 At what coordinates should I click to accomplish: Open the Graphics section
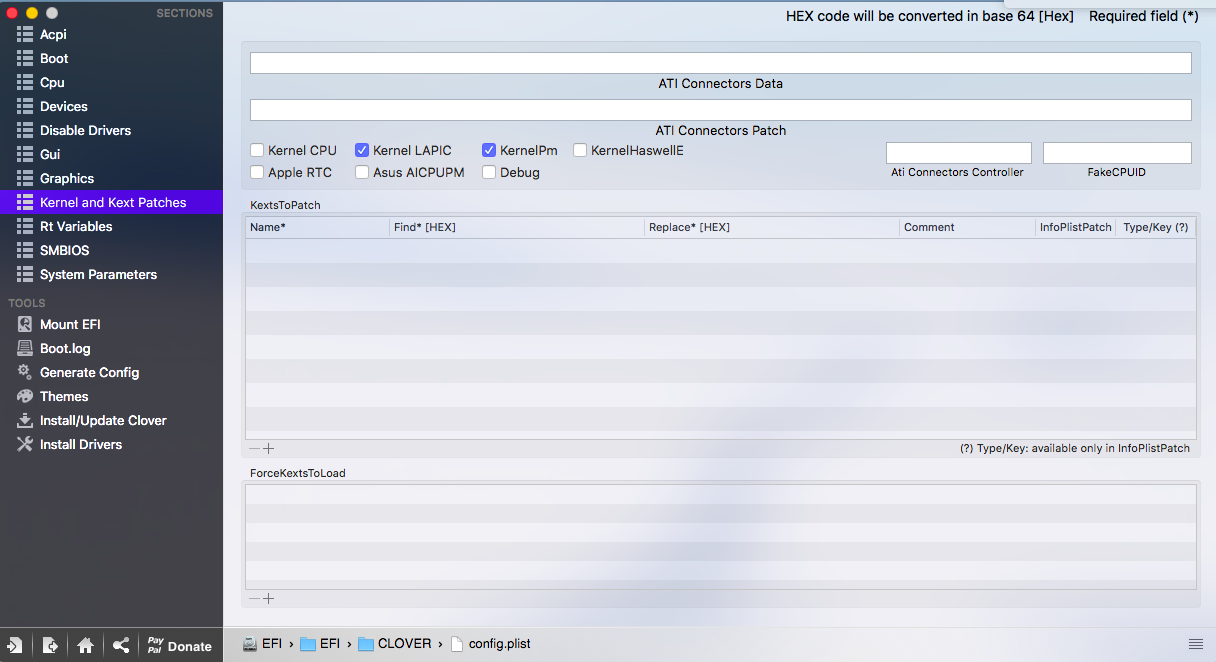(x=111, y=178)
